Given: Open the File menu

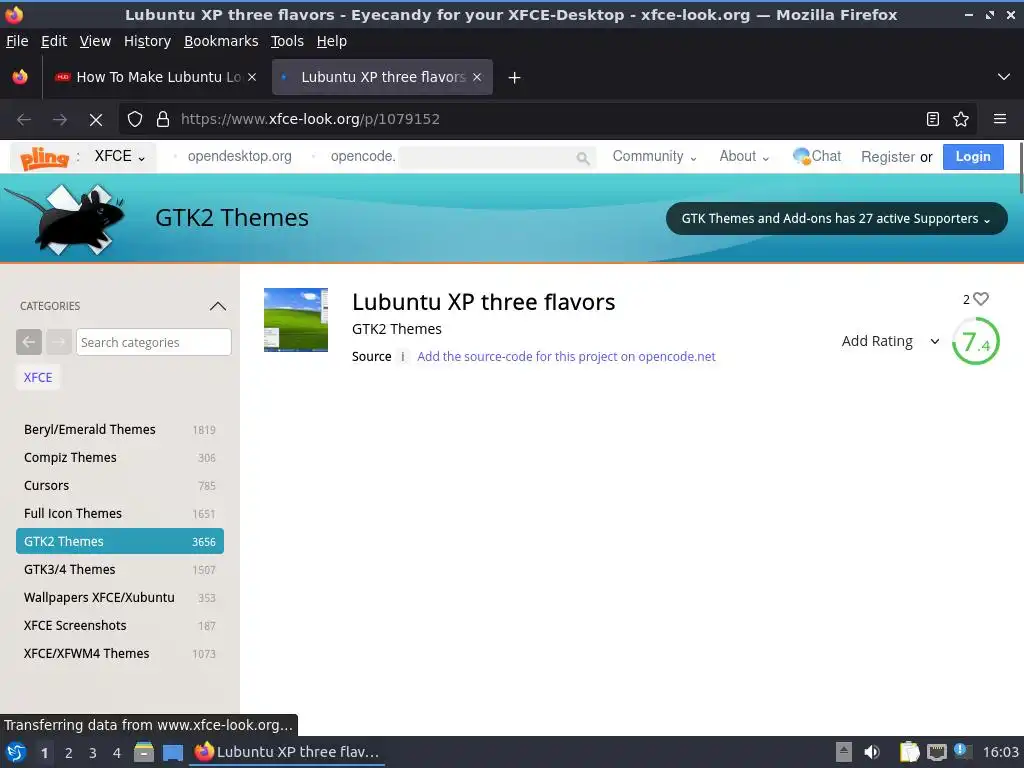Looking at the screenshot, I should tap(17, 41).
